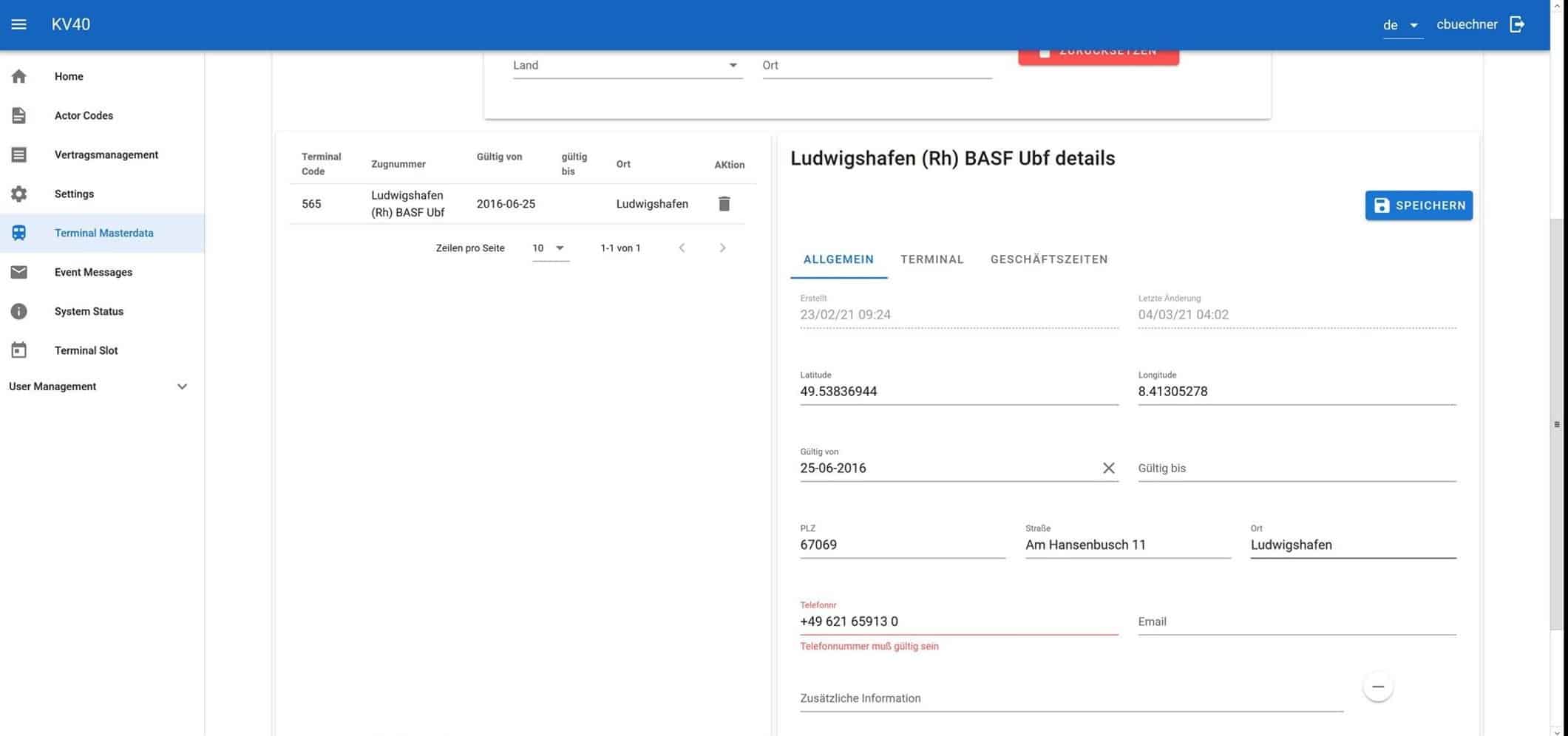Open the language selector dropdown
Screen dimensions: 1568x736
tap(1402, 25)
